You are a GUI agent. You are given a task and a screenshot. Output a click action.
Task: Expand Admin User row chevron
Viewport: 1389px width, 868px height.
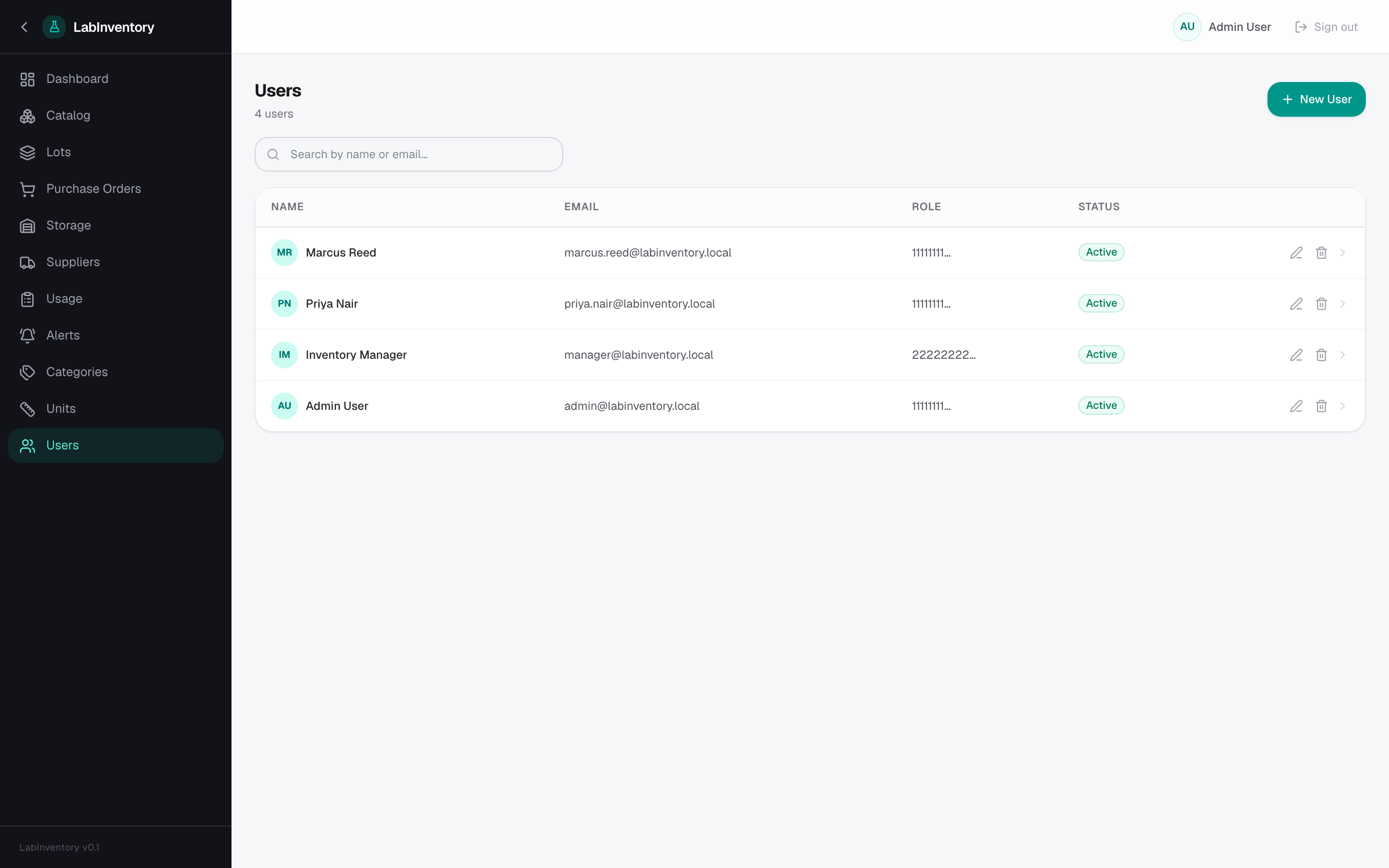coord(1343,406)
